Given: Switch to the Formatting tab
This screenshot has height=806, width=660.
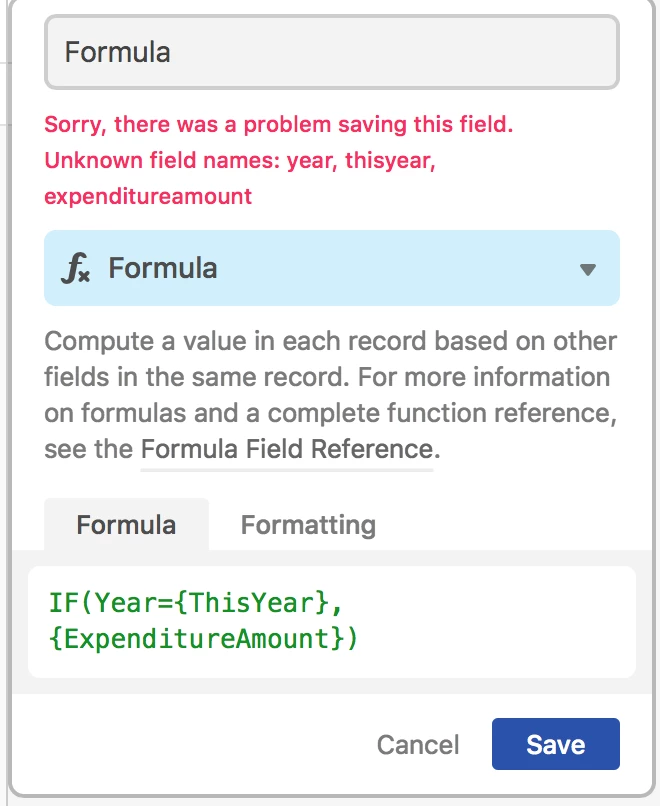Looking at the screenshot, I should point(308,525).
